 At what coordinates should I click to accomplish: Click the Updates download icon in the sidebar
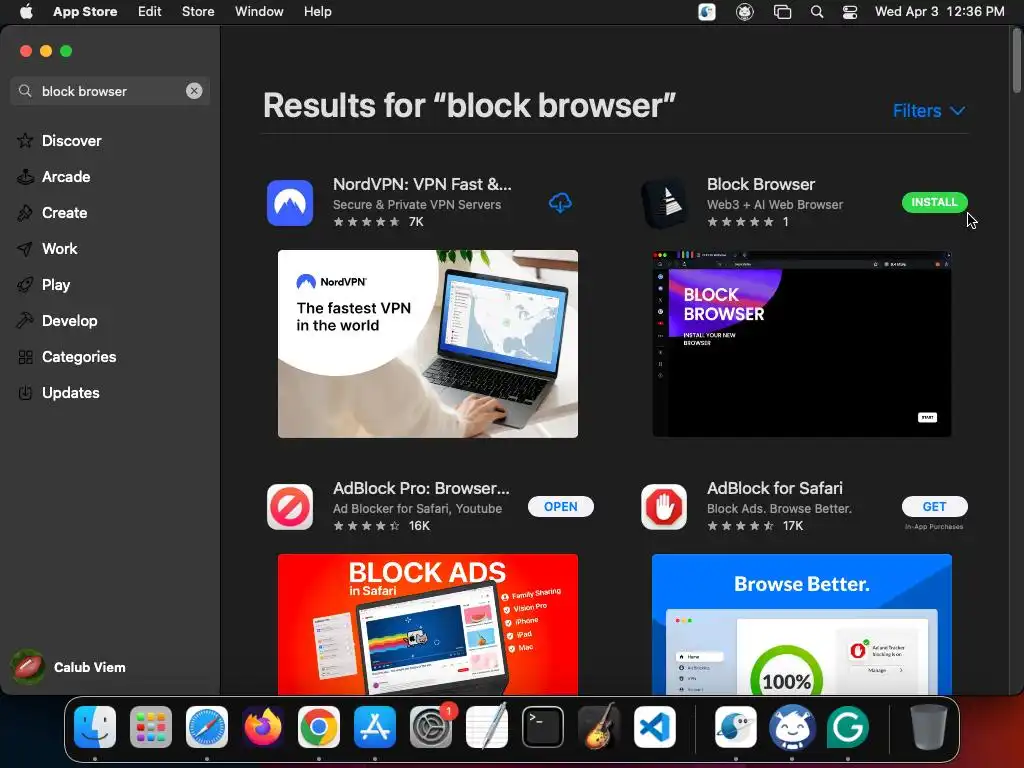[x=25, y=392]
